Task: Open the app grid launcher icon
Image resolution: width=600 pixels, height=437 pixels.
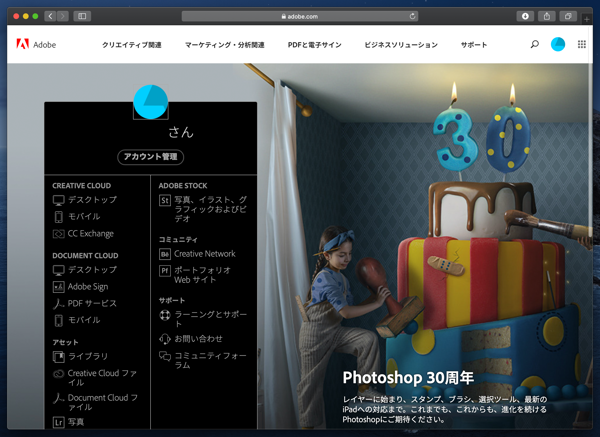Action: click(x=582, y=44)
